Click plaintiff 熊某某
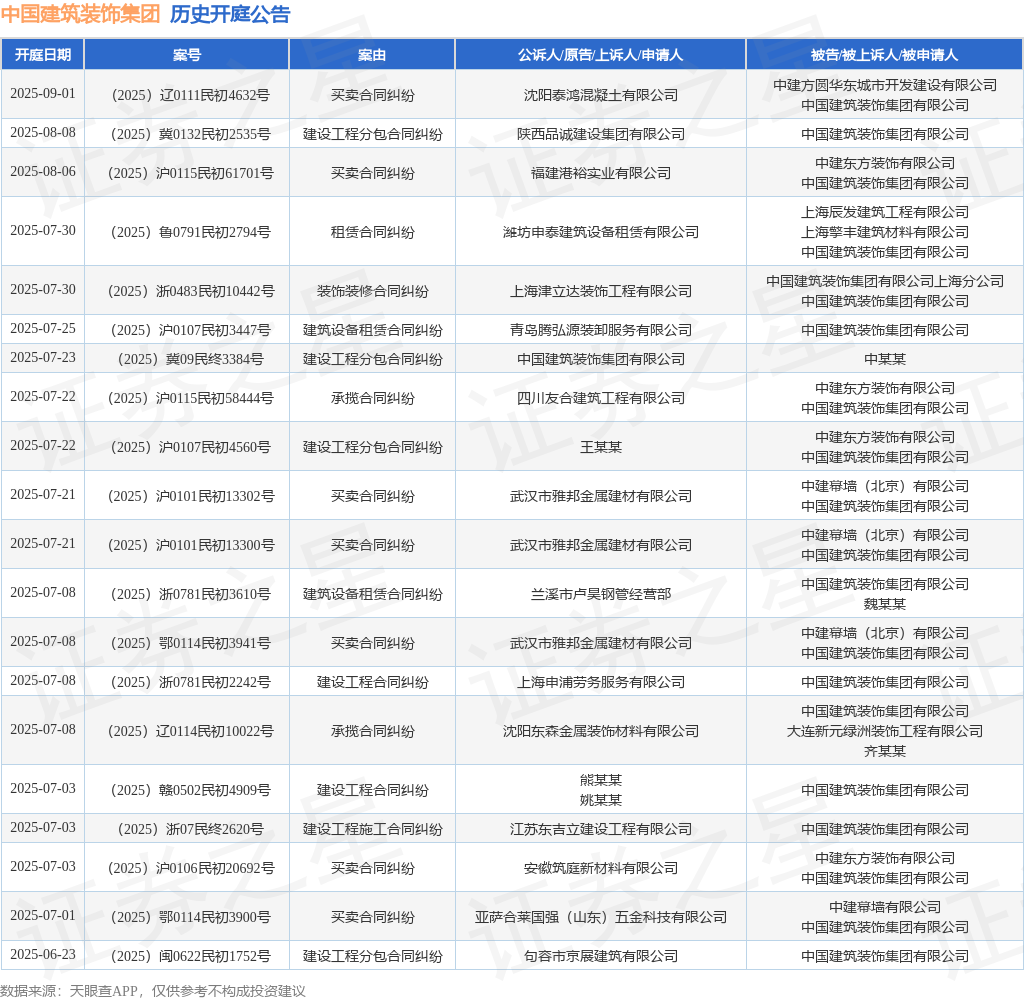Viewport: 1024px width, 1000px height. 601,780
